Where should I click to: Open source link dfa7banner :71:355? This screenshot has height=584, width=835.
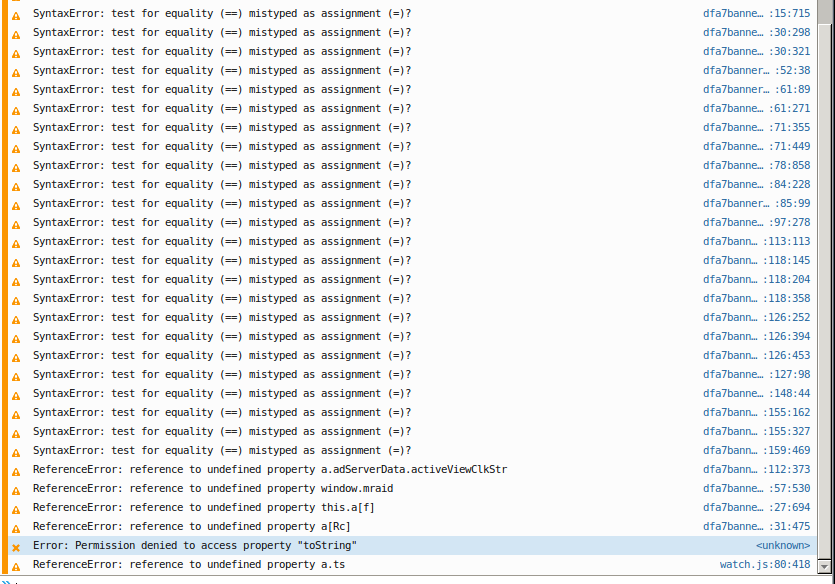[756, 127]
